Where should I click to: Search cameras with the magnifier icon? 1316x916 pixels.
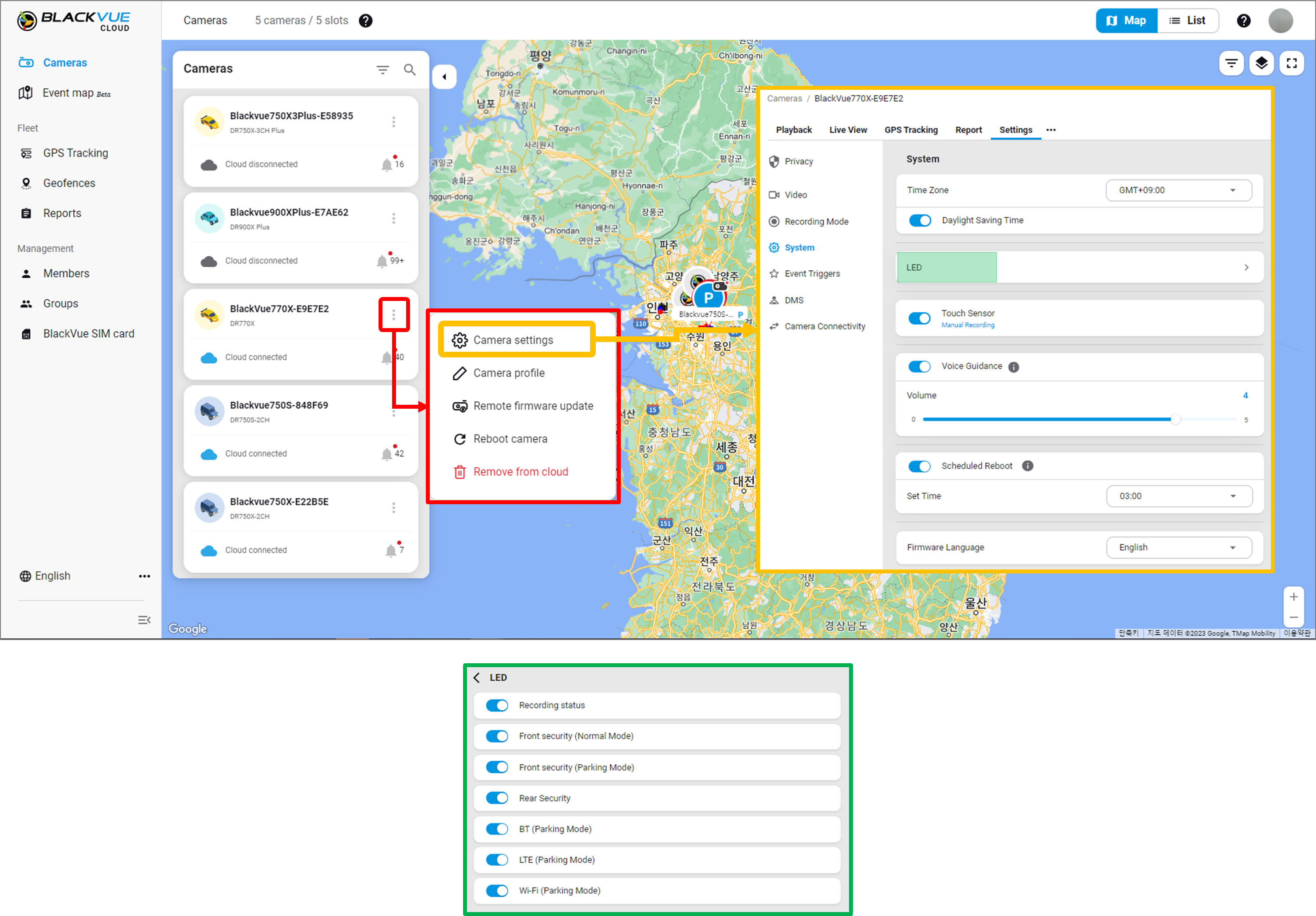(x=410, y=70)
